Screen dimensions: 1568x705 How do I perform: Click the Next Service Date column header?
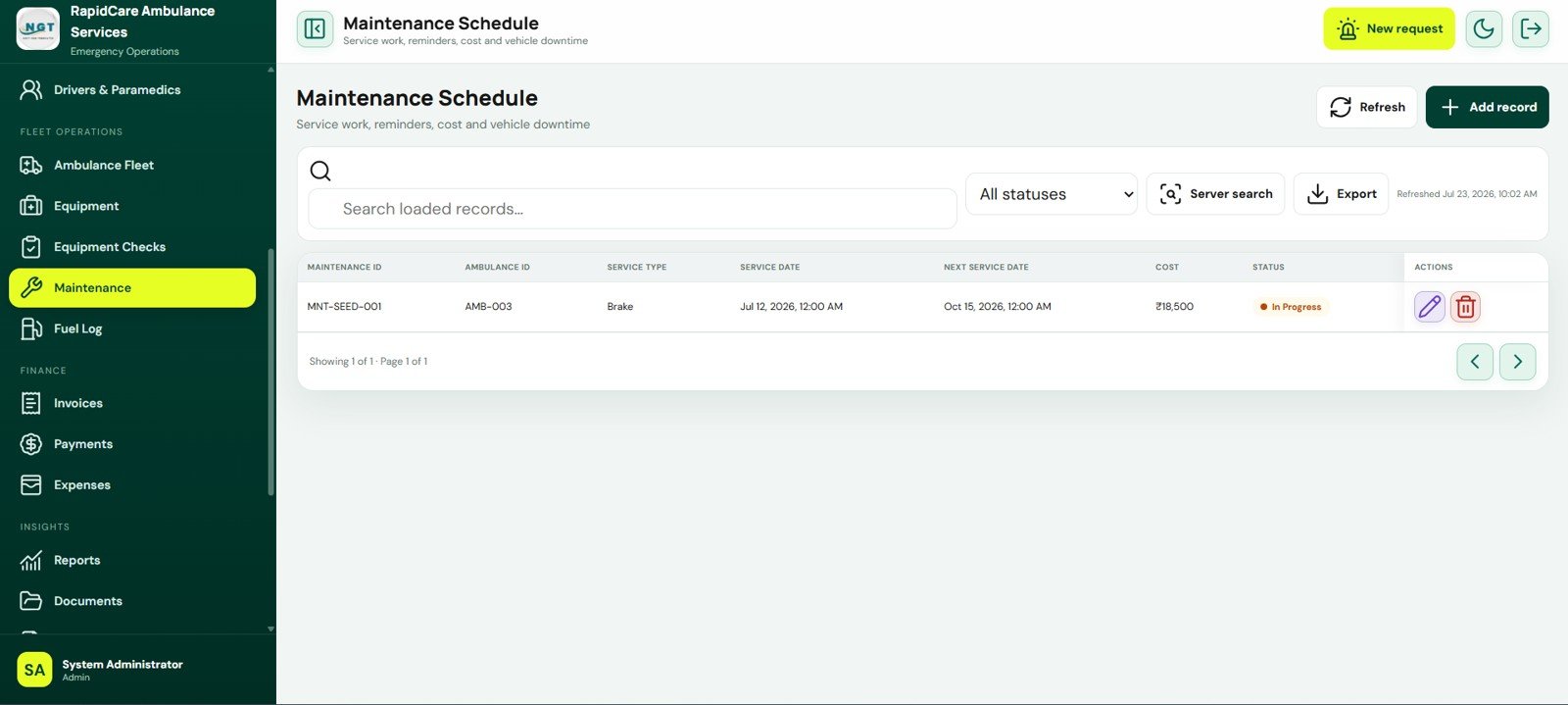pyautogui.click(x=986, y=267)
